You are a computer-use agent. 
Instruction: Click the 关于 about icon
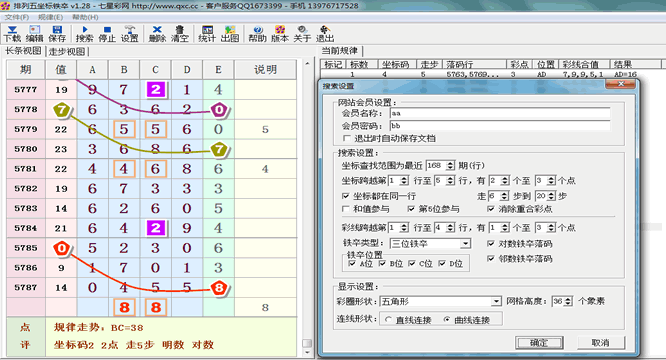coord(302,34)
